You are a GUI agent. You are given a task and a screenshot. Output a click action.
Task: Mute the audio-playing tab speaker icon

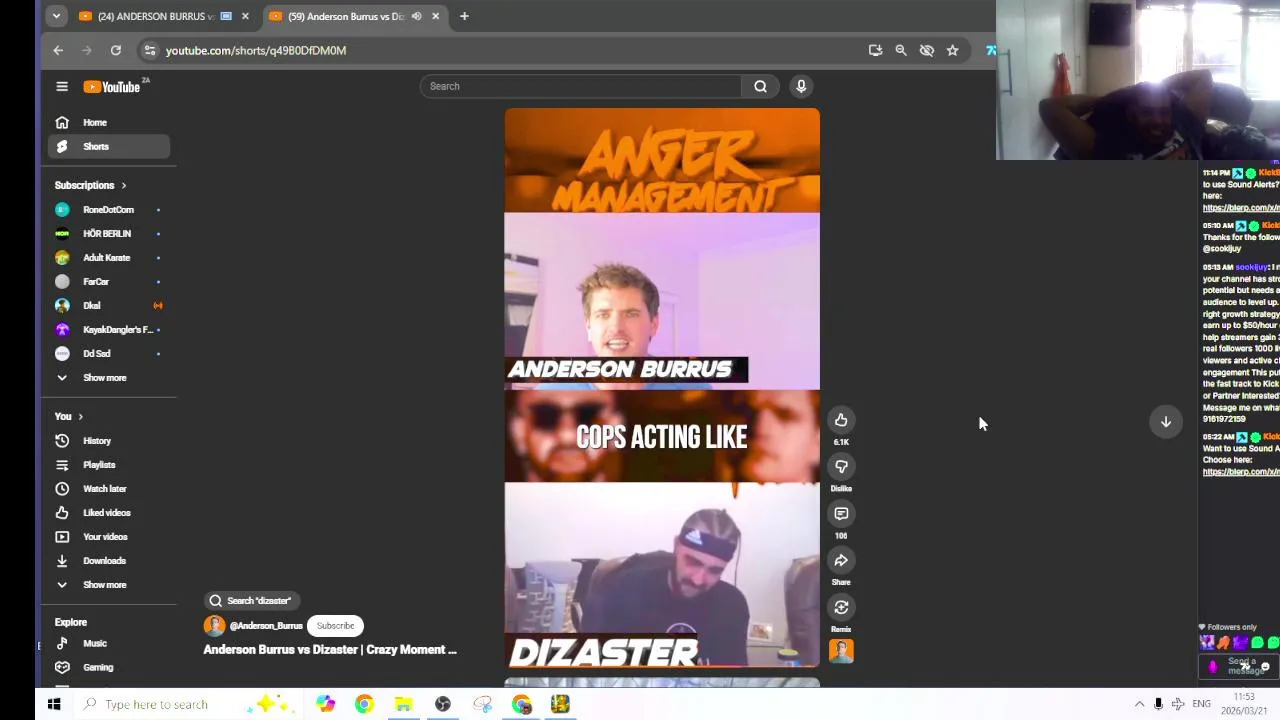tap(416, 16)
